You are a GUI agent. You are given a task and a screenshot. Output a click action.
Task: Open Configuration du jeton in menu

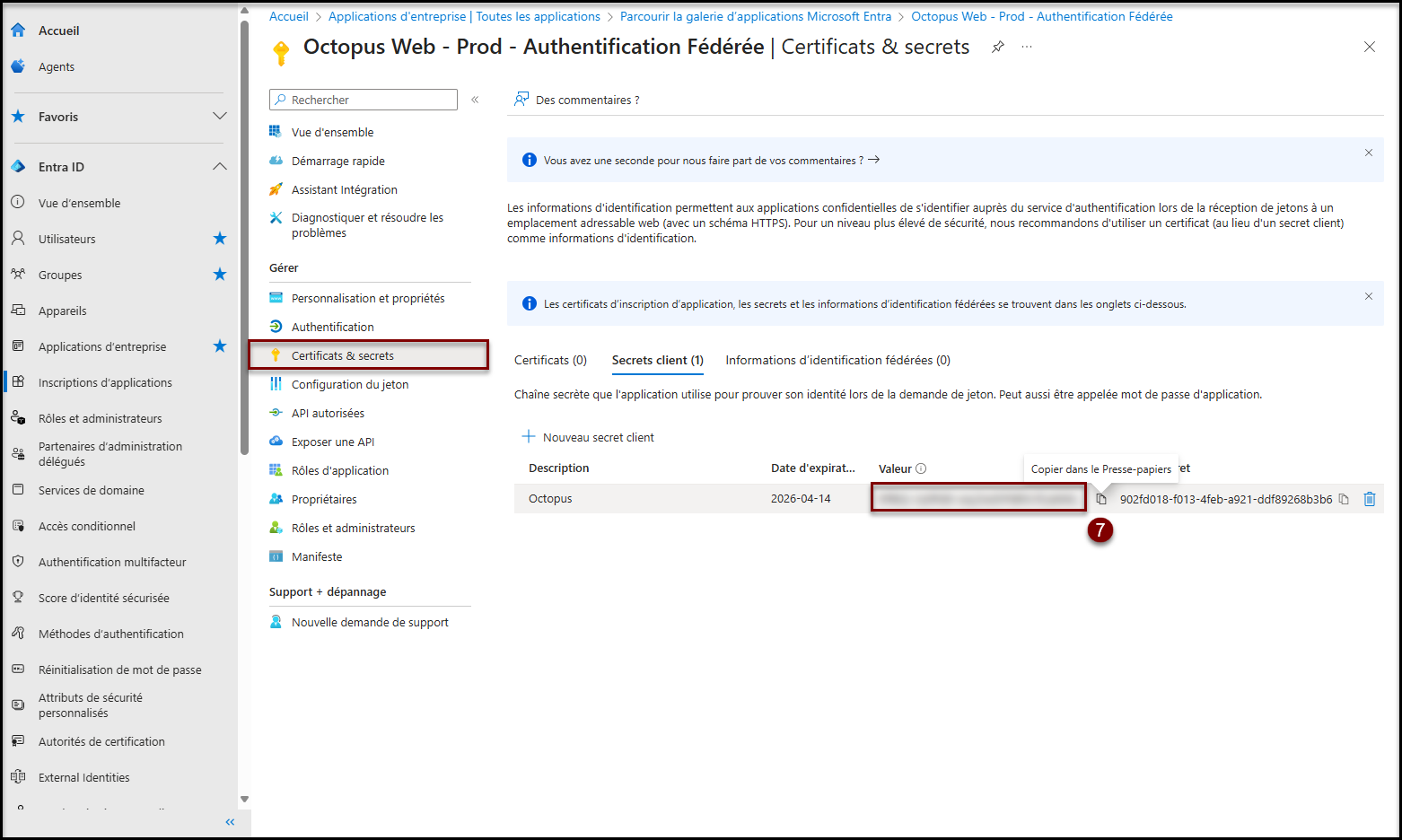click(349, 384)
